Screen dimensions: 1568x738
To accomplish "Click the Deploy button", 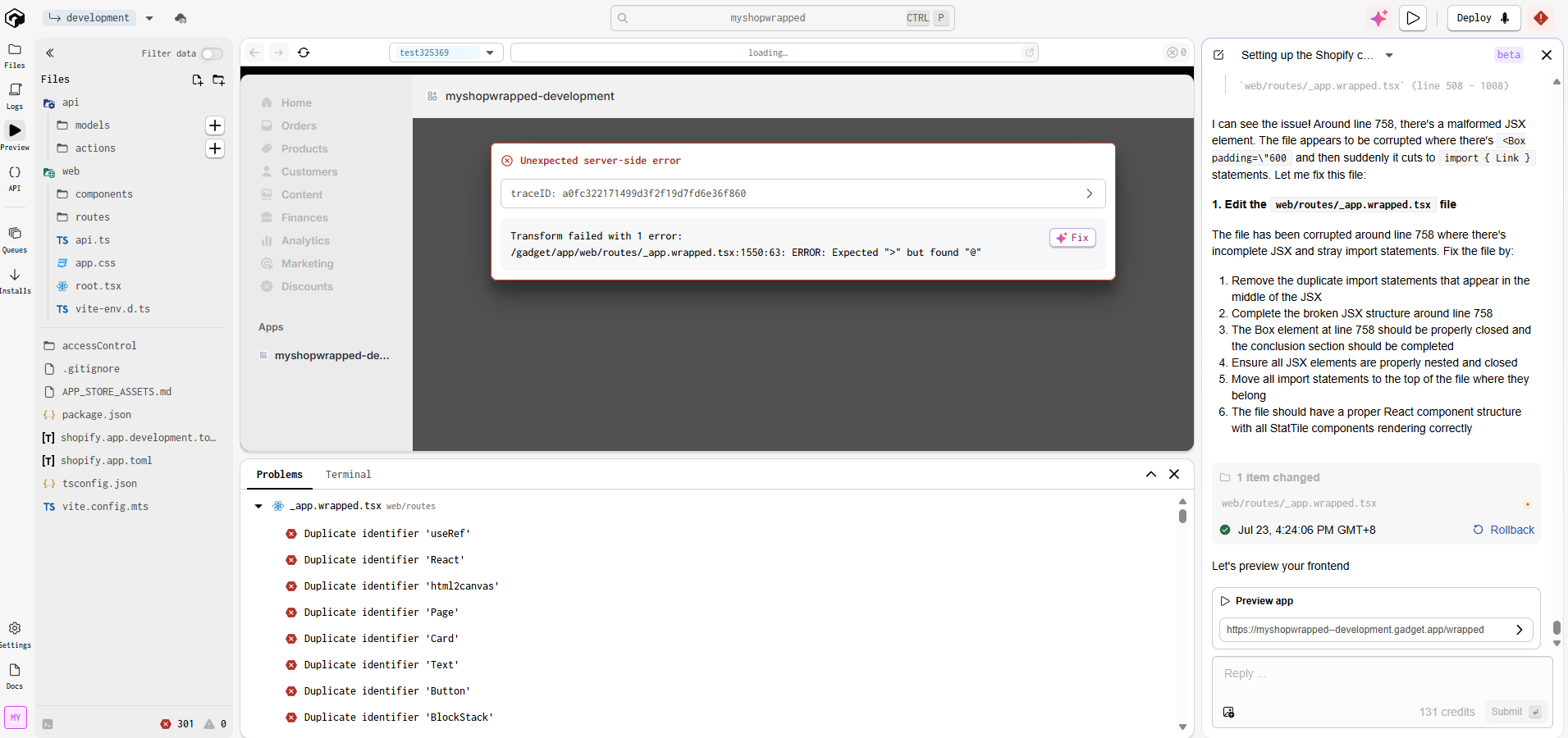I will click(x=1483, y=18).
